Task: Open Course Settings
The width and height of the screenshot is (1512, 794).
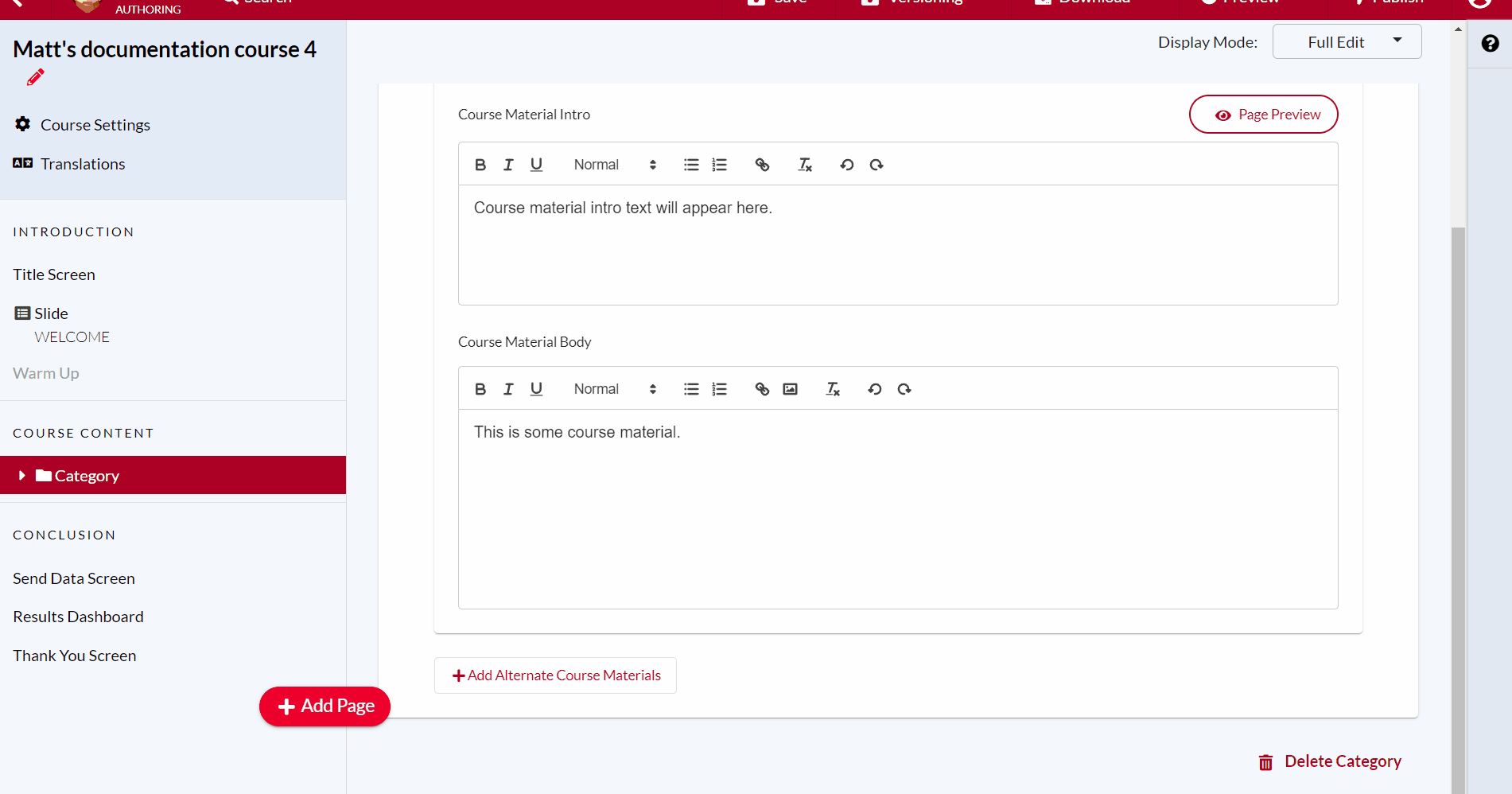Action: click(95, 124)
